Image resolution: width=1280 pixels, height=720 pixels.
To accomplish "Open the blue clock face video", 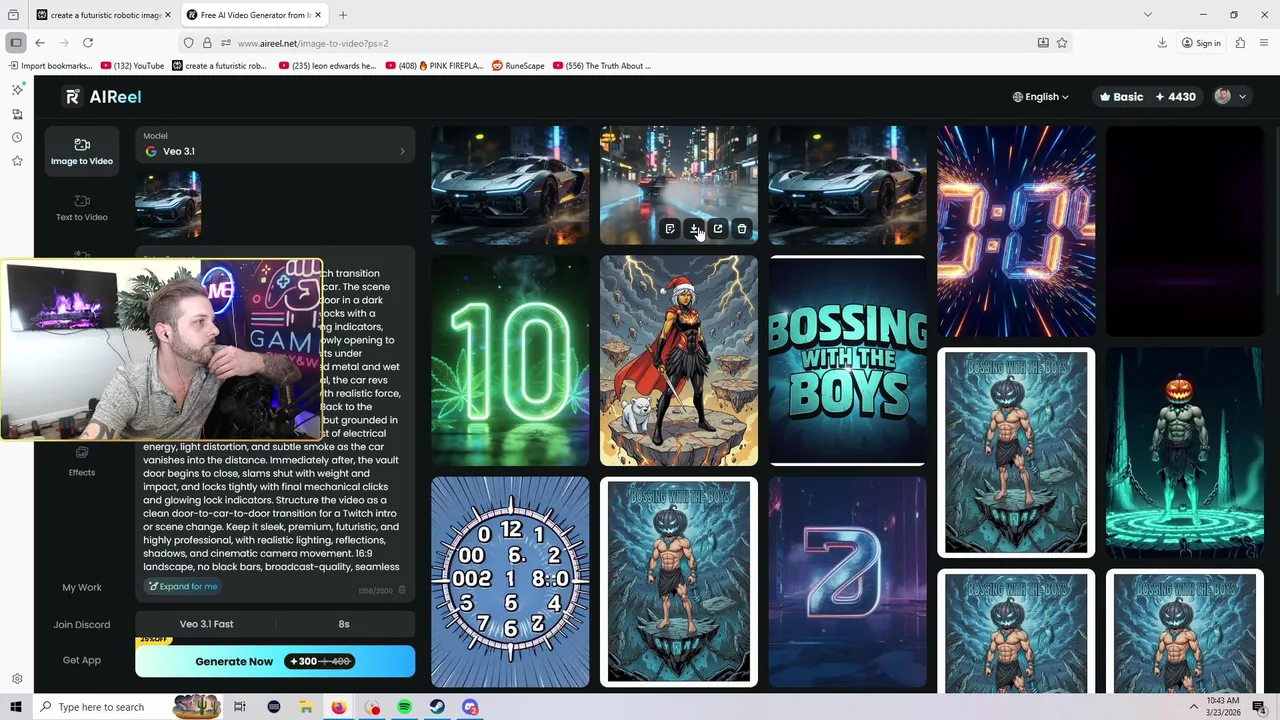I will (x=510, y=582).
